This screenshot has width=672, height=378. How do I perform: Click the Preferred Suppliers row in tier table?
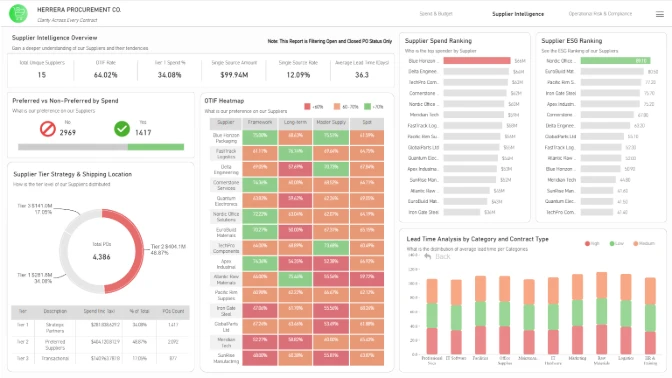100,345
